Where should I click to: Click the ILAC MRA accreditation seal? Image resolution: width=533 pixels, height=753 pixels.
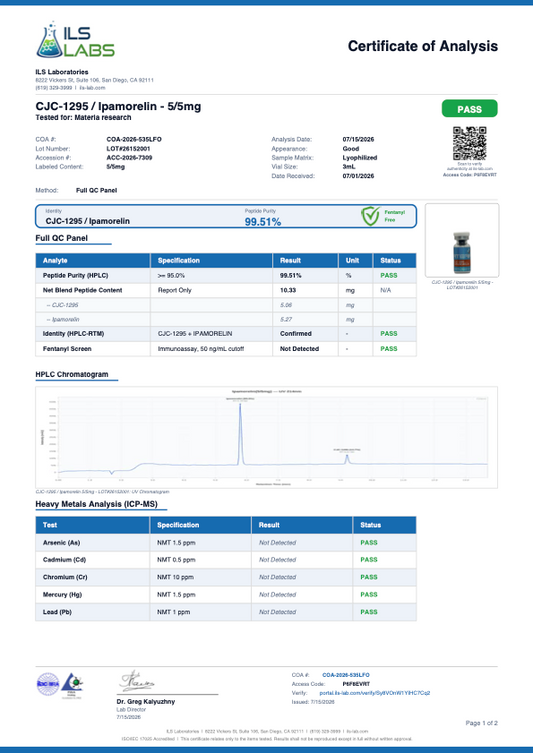click(48, 684)
